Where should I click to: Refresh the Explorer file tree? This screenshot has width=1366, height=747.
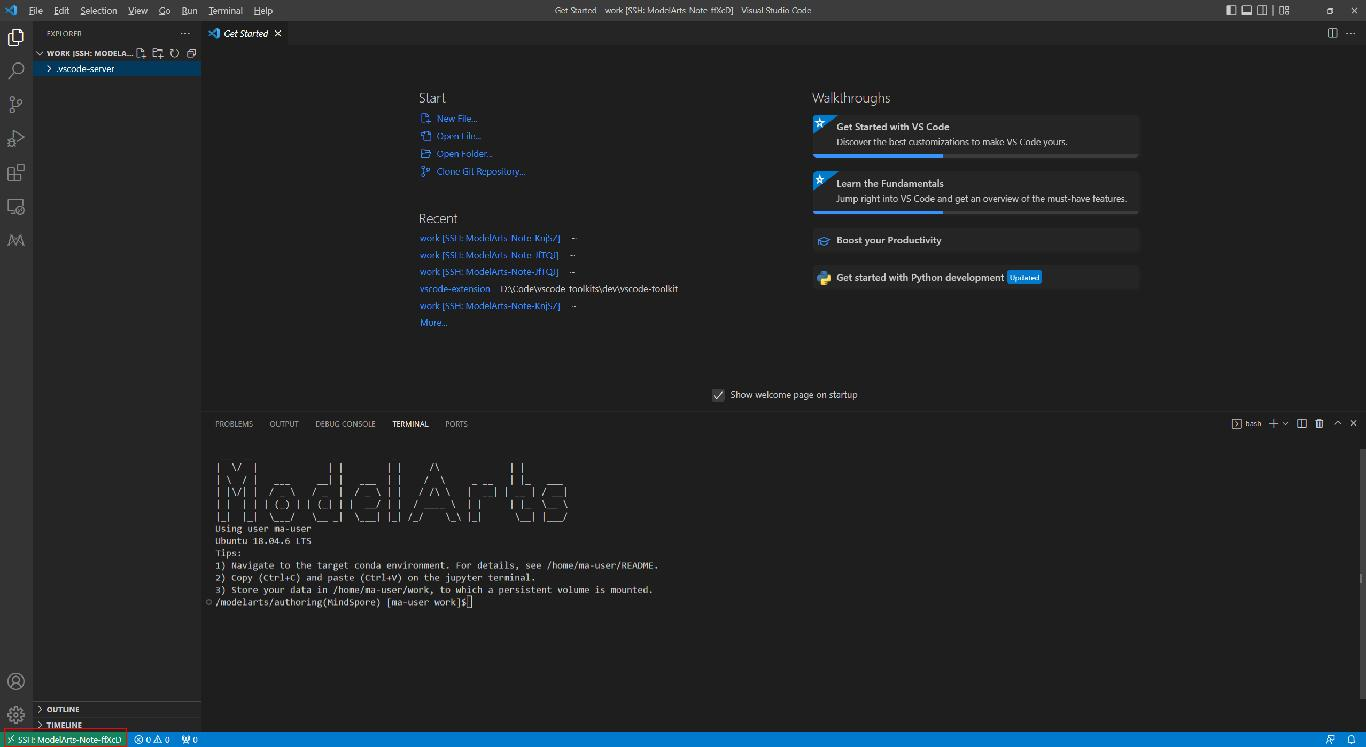point(174,53)
